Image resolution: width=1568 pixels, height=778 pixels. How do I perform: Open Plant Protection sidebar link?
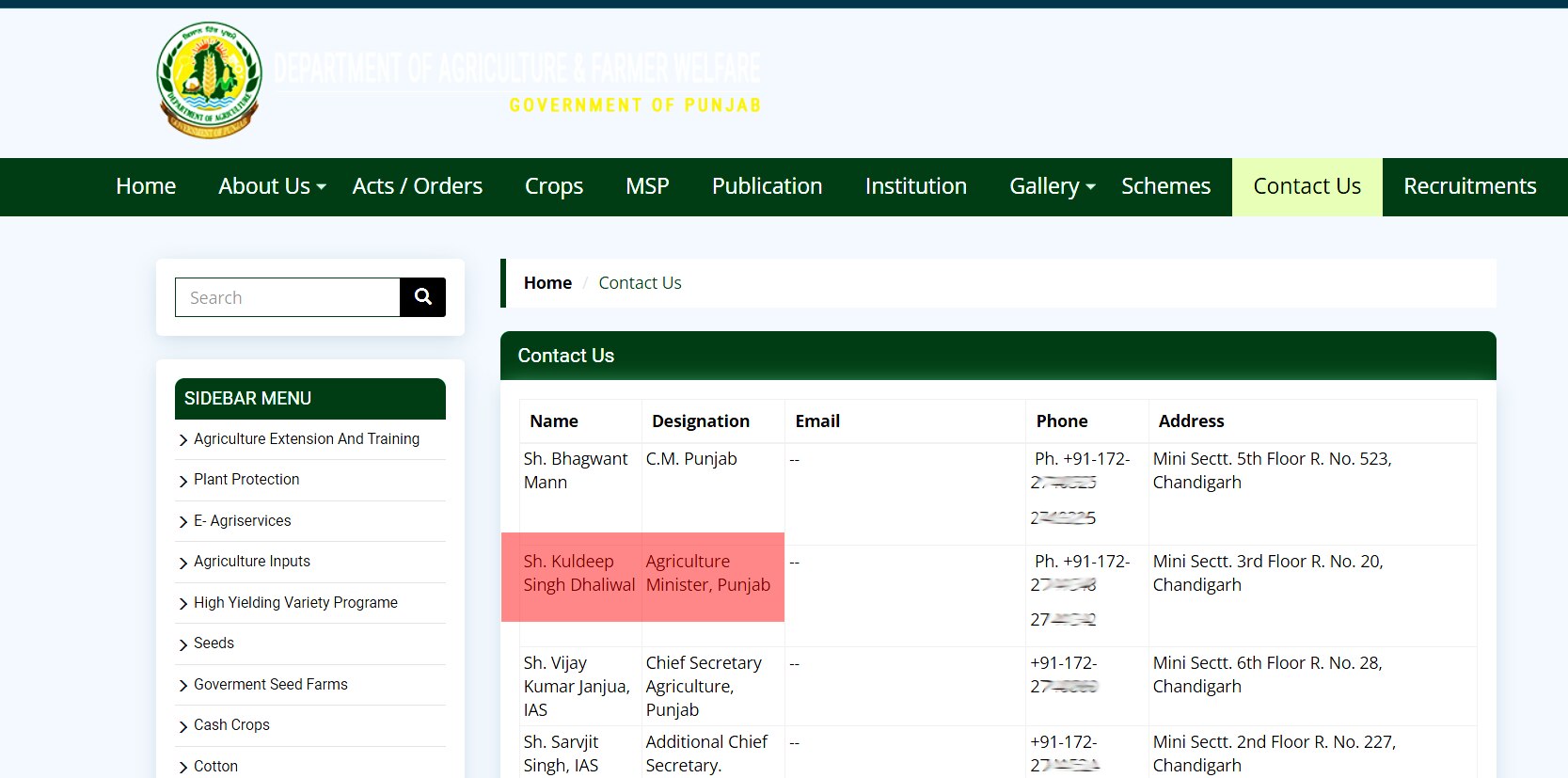coord(246,480)
